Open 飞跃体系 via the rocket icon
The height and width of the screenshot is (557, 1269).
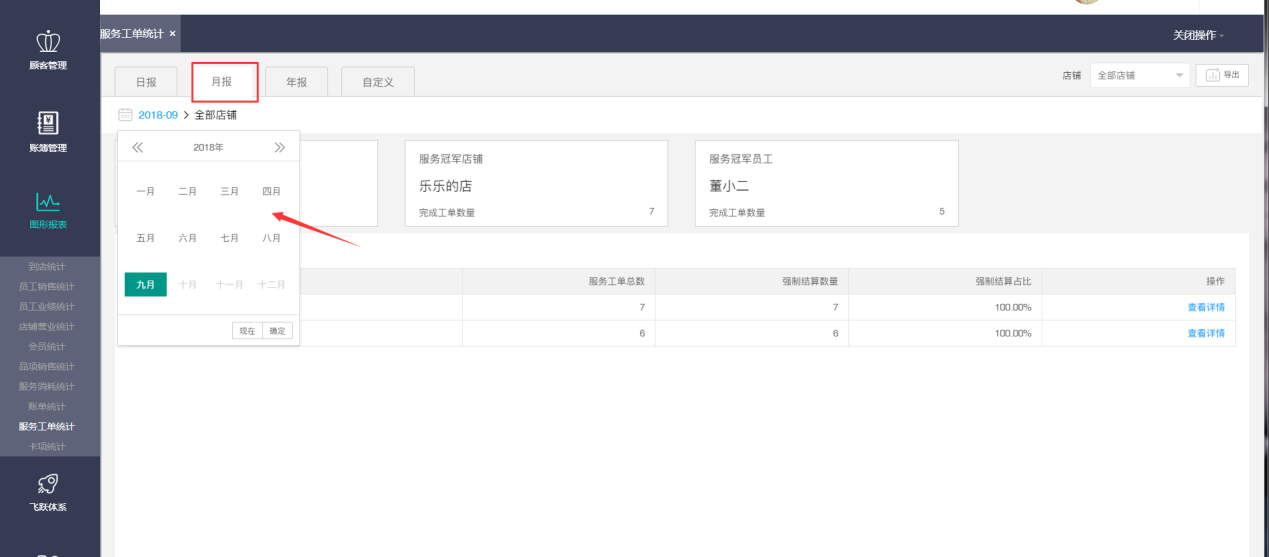[48, 484]
